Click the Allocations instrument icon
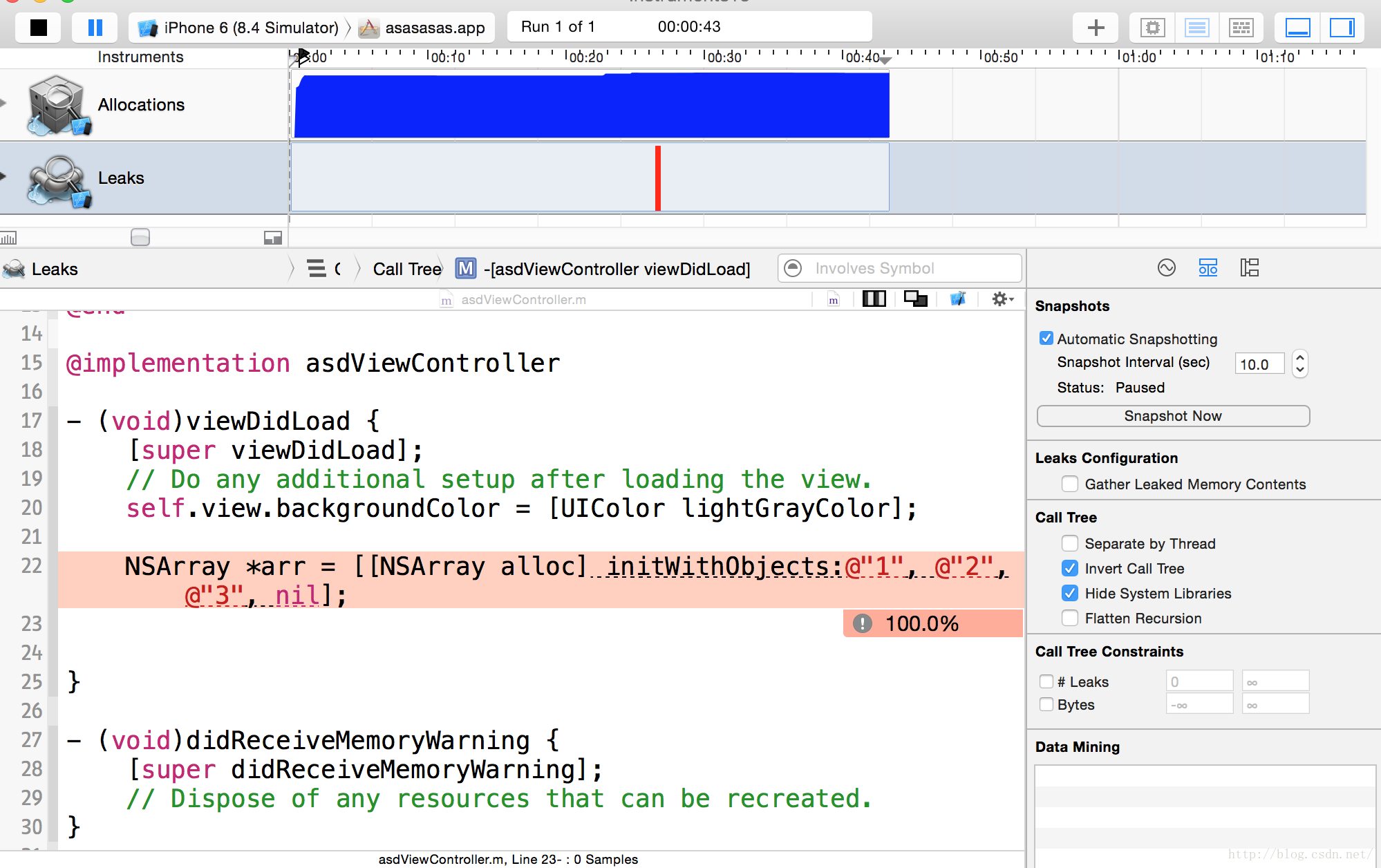Viewport: 1381px width, 868px height. (55, 102)
